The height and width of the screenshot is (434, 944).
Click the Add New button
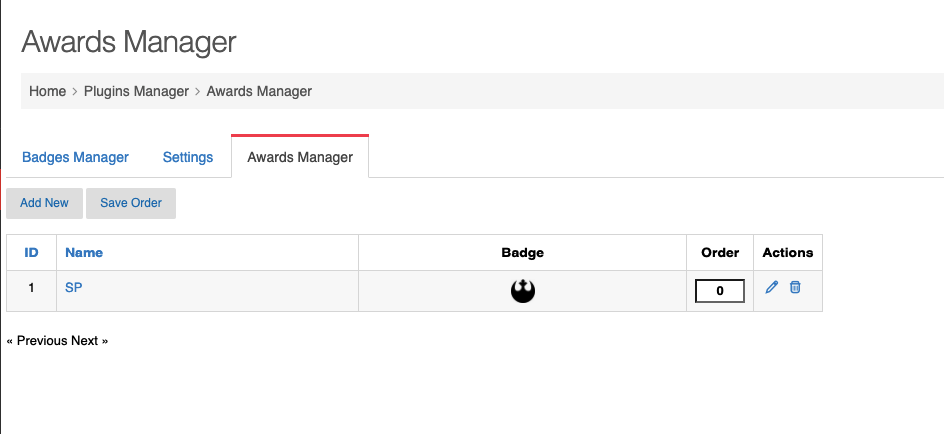tap(44, 203)
